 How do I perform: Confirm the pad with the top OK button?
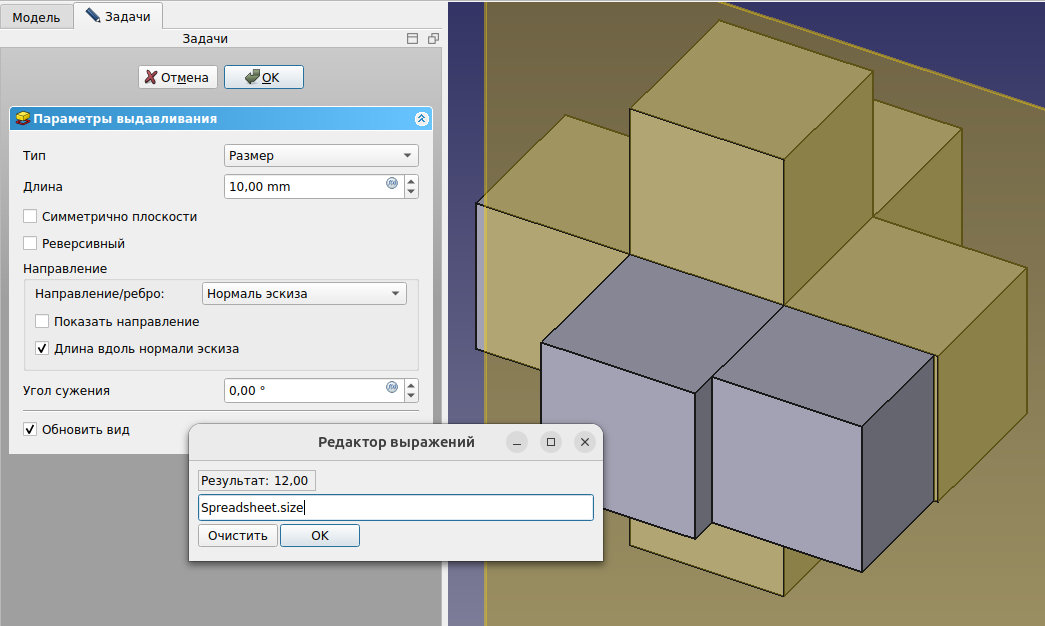coord(263,77)
